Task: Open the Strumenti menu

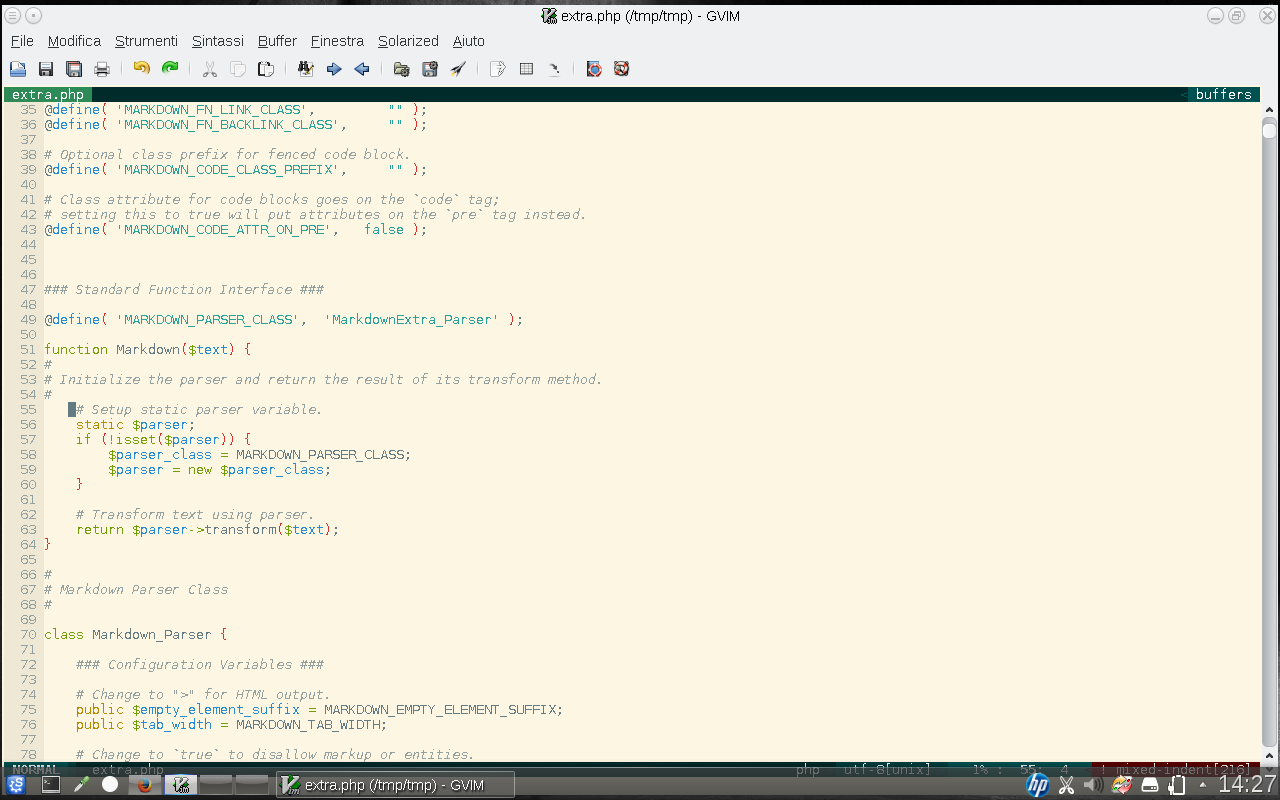Action: (146, 41)
